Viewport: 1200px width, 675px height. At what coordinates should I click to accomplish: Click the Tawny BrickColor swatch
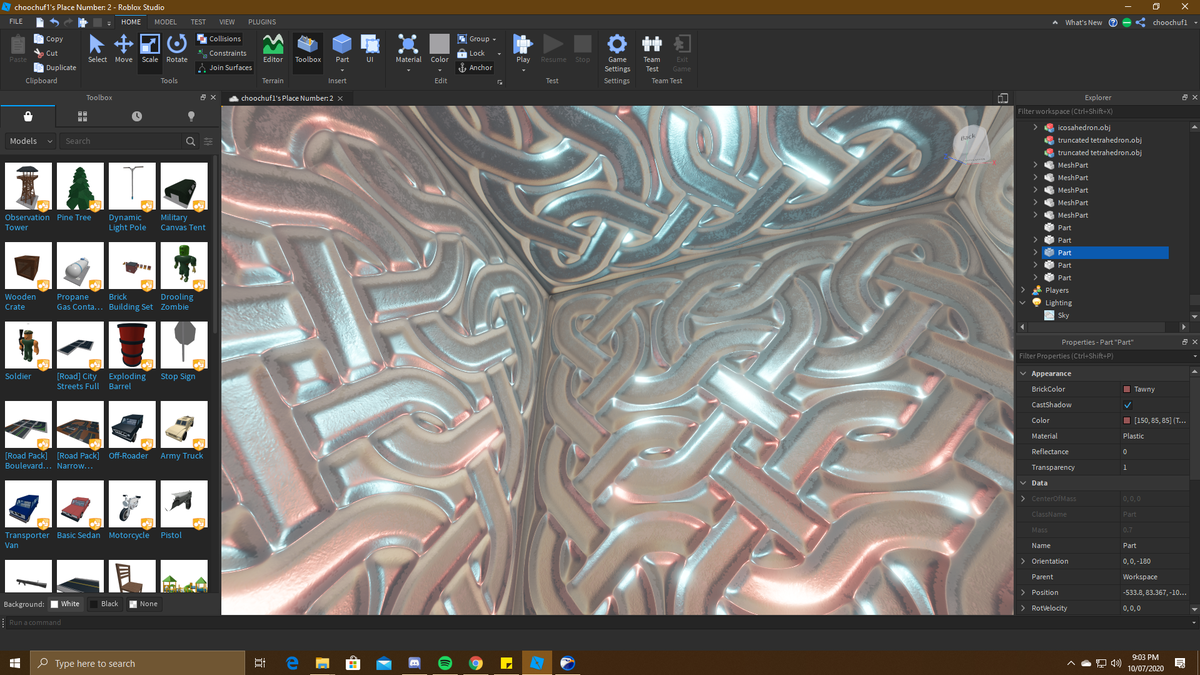click(x=1127, y=389)
